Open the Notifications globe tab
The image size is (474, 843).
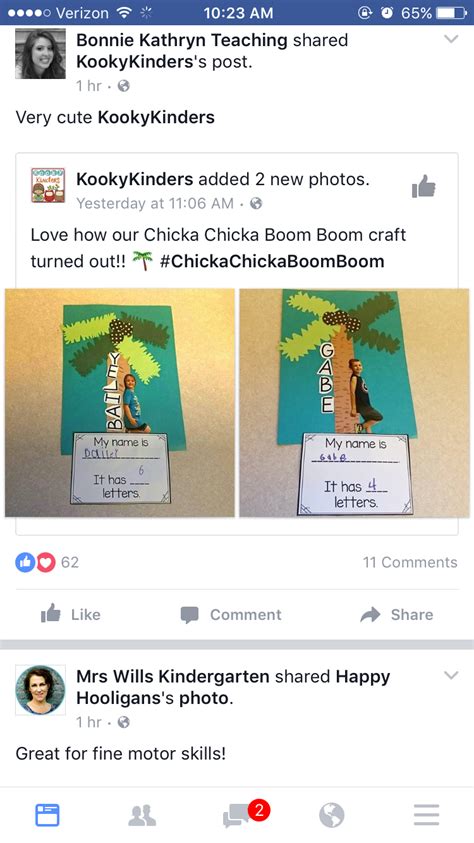pyautogui.click(x=332, y=815)
